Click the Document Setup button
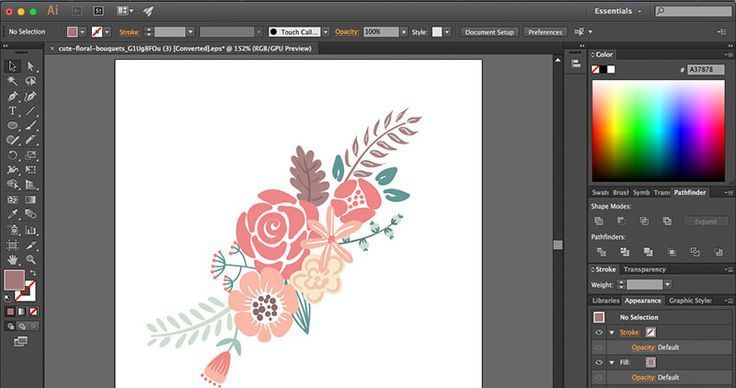The width and height of the screenshot is (736, 388). [490, 32]
